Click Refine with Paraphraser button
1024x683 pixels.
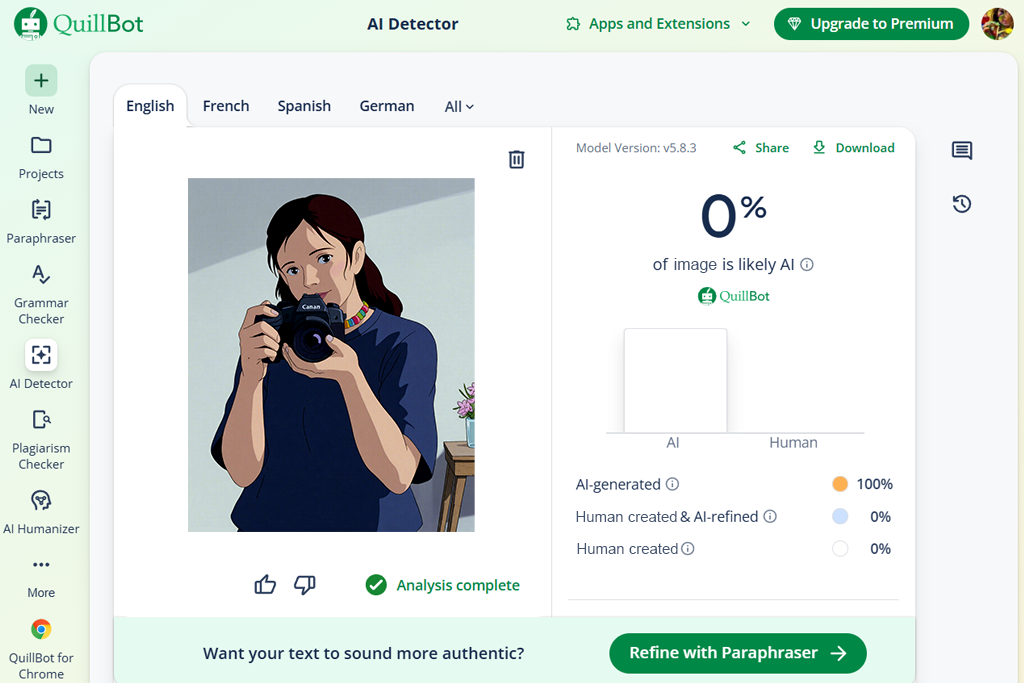coord(738,653)
